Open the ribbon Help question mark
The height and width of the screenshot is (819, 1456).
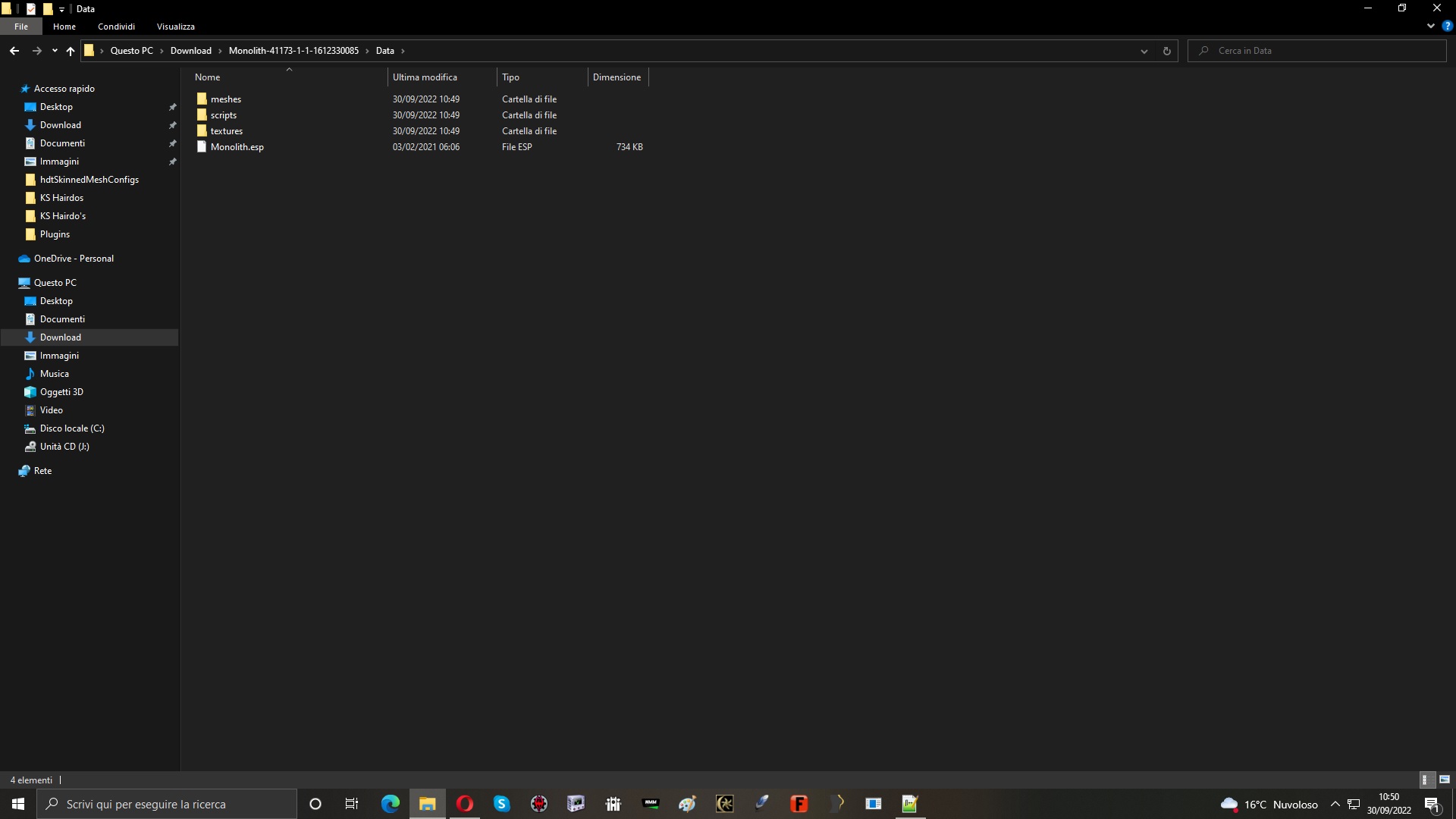1447,26
